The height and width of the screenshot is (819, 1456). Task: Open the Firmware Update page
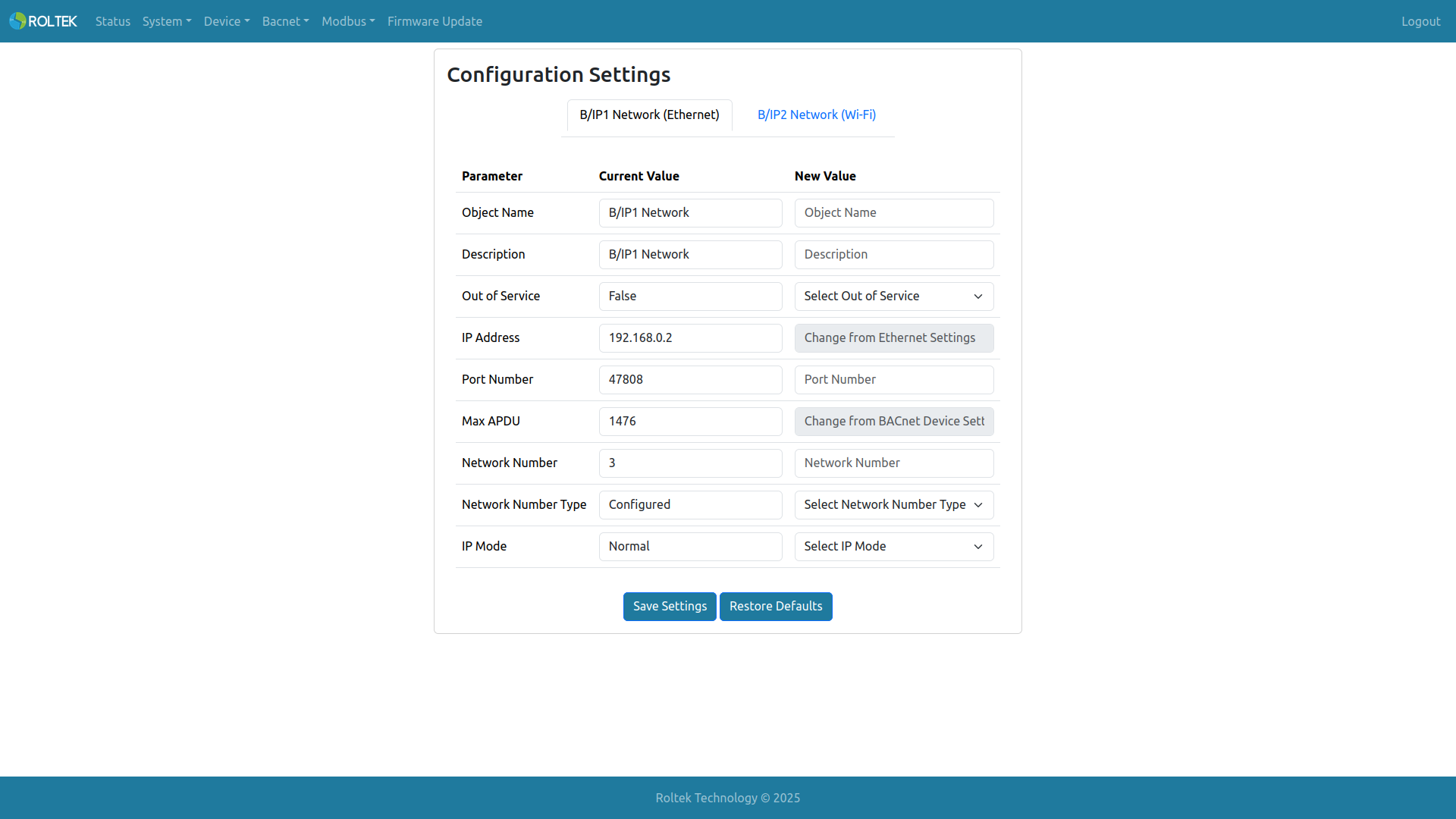[435, 21]
